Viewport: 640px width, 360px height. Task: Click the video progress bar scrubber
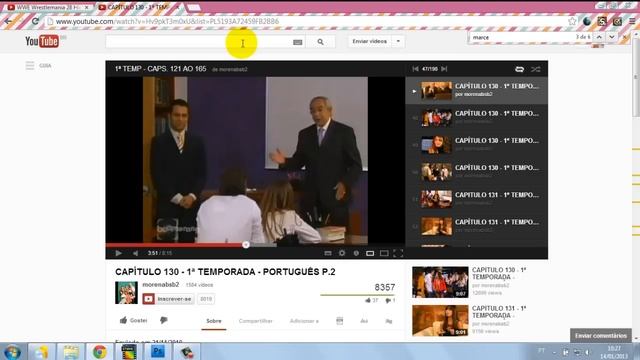246,244
